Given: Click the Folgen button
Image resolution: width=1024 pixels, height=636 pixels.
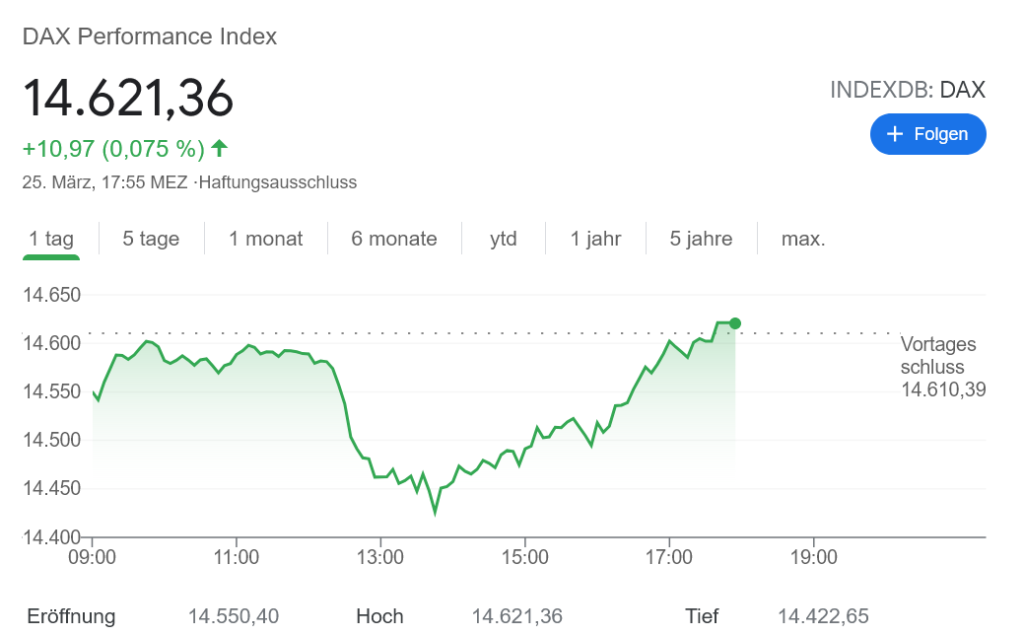Looking at the screenshot, I should 927,134.
